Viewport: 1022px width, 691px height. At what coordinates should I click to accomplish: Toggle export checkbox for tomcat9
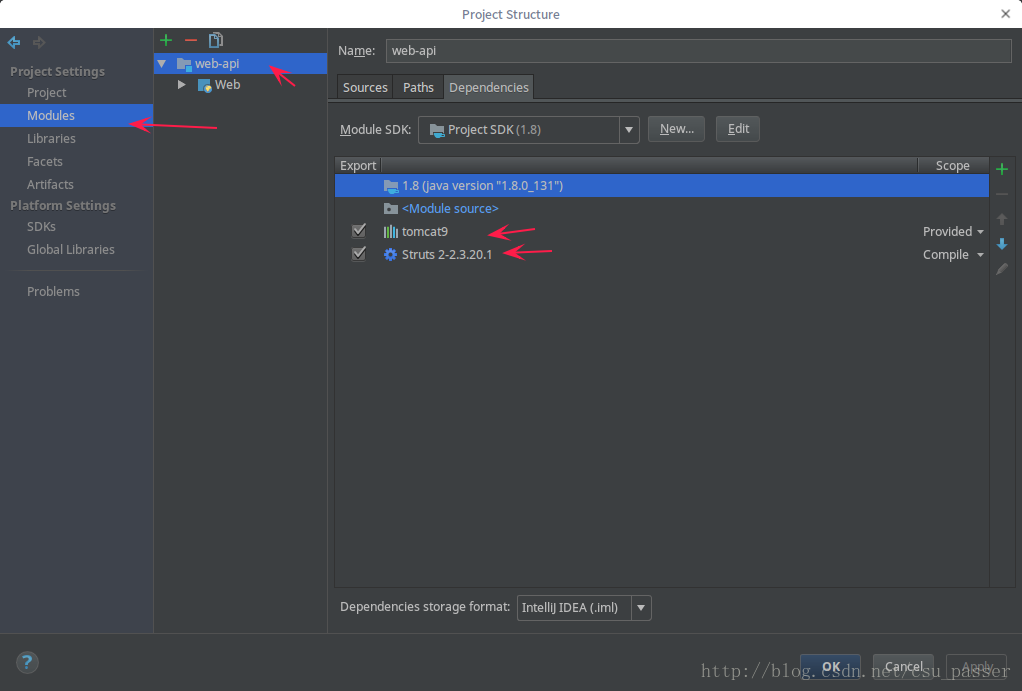pyautogui.click(x=358, y=231)
